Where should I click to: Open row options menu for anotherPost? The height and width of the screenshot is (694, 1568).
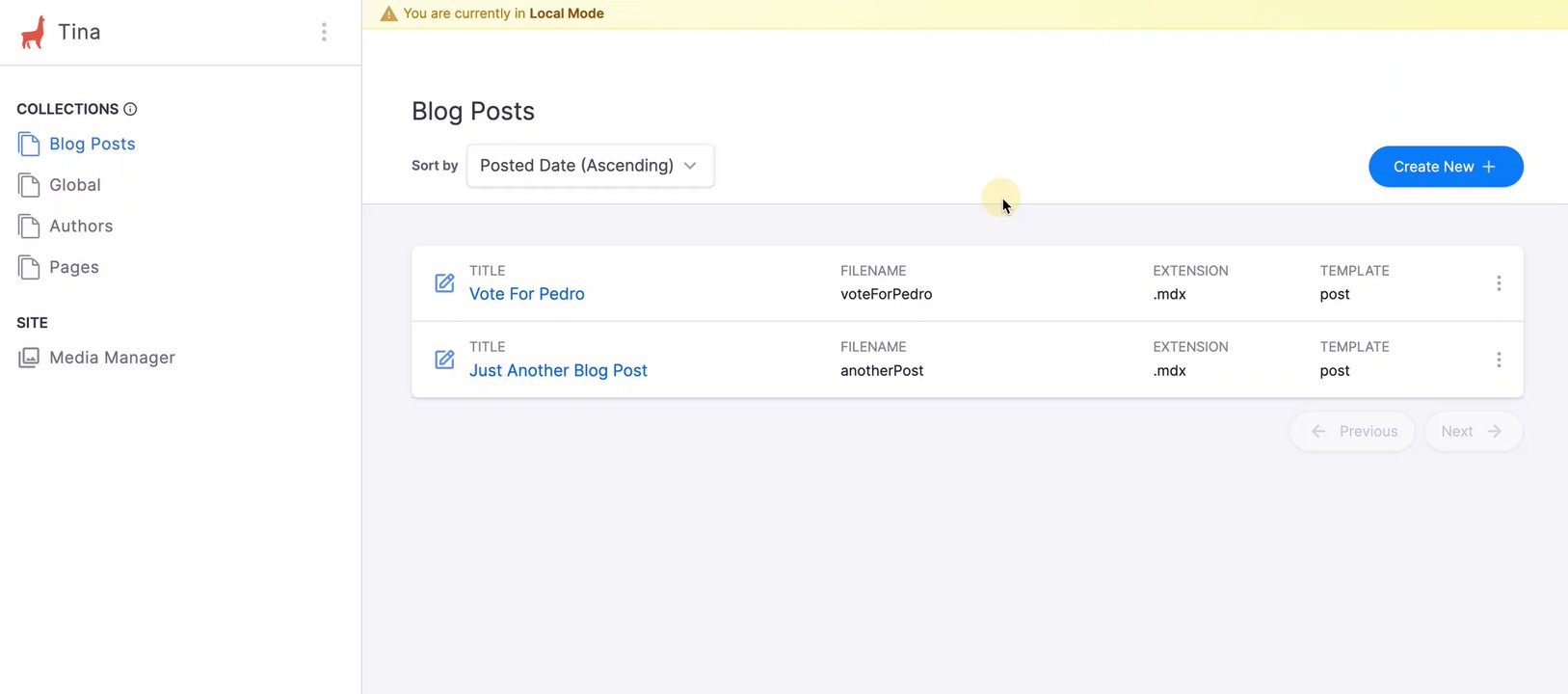coord(1499,360)
